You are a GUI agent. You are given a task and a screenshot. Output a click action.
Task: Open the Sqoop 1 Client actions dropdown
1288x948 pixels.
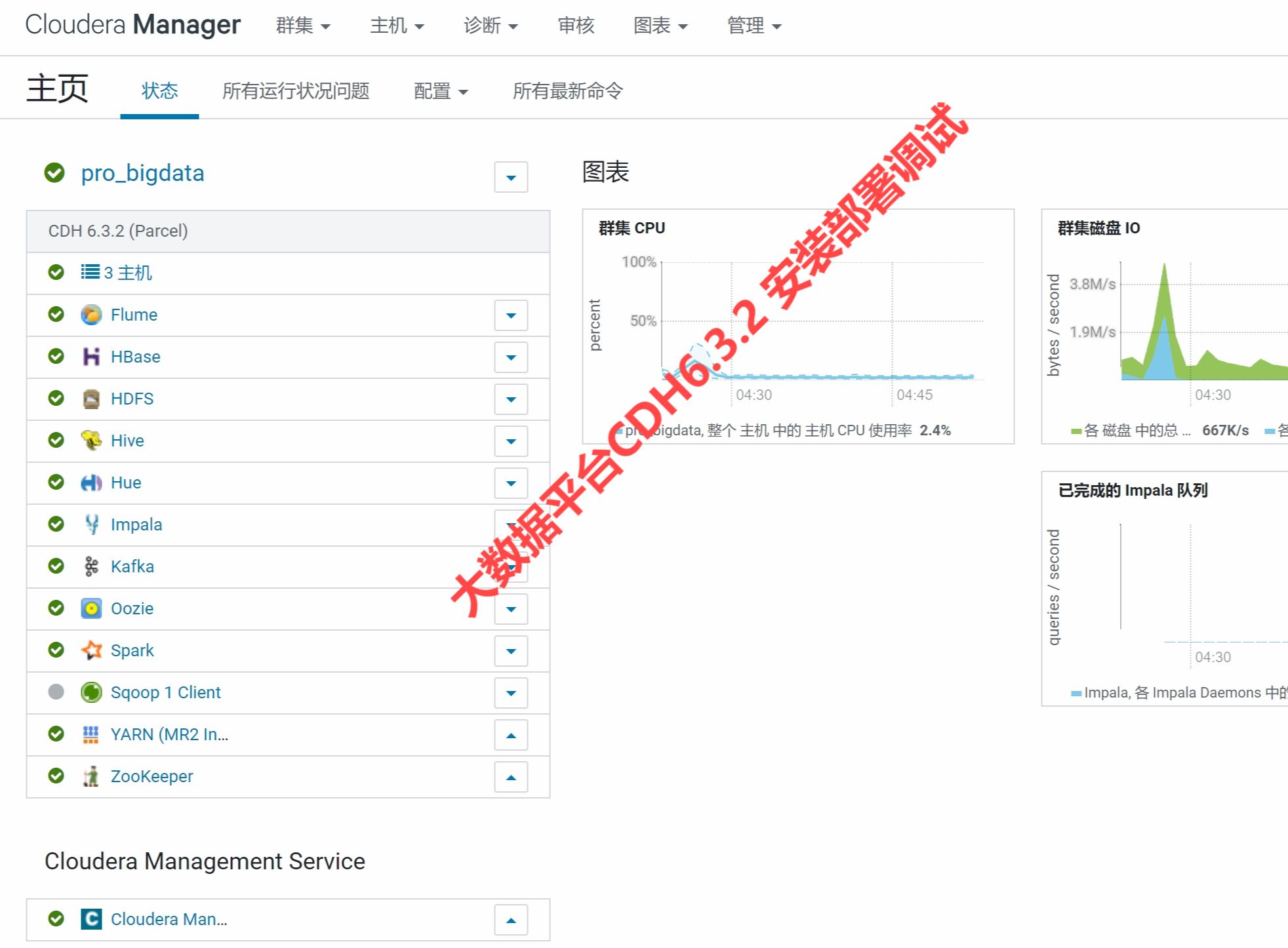511,693
